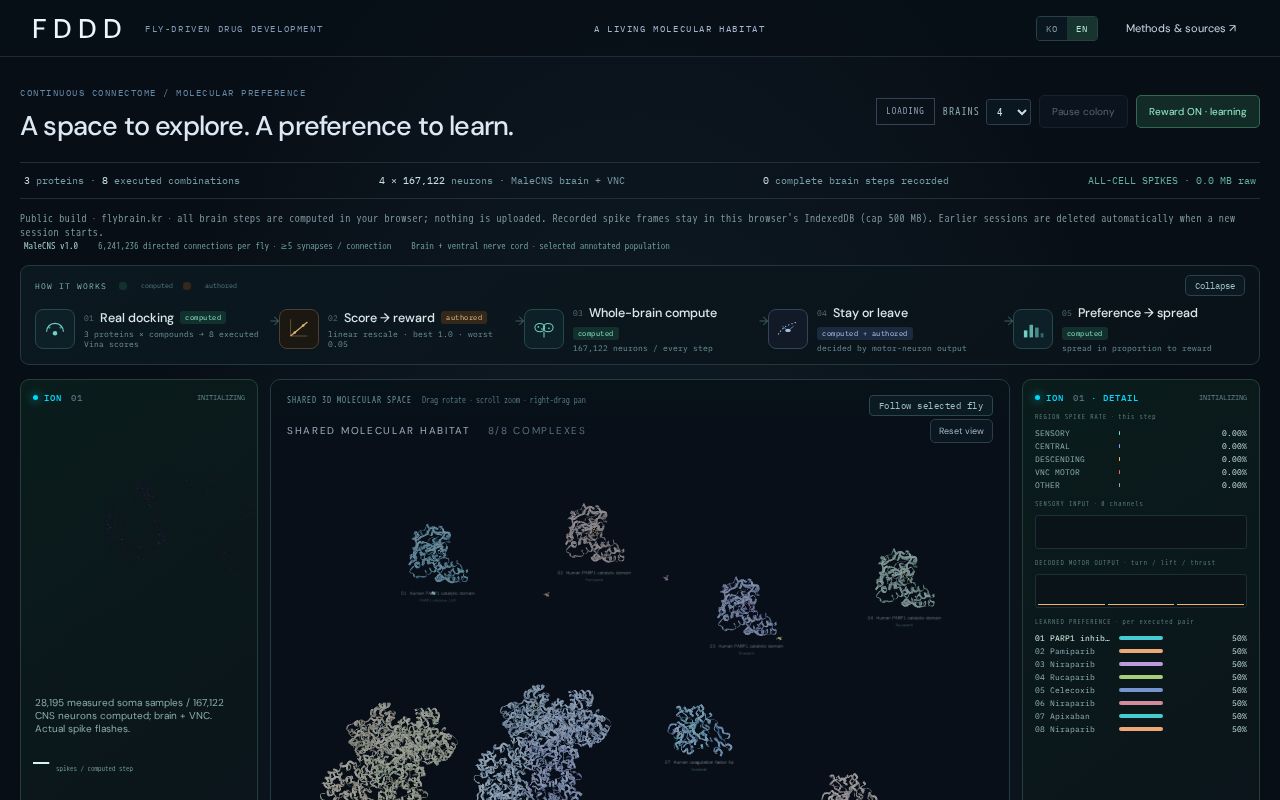Click the Pamiparib preference bar
This screenshot has height=800, width=1280.
point(1141,651)
